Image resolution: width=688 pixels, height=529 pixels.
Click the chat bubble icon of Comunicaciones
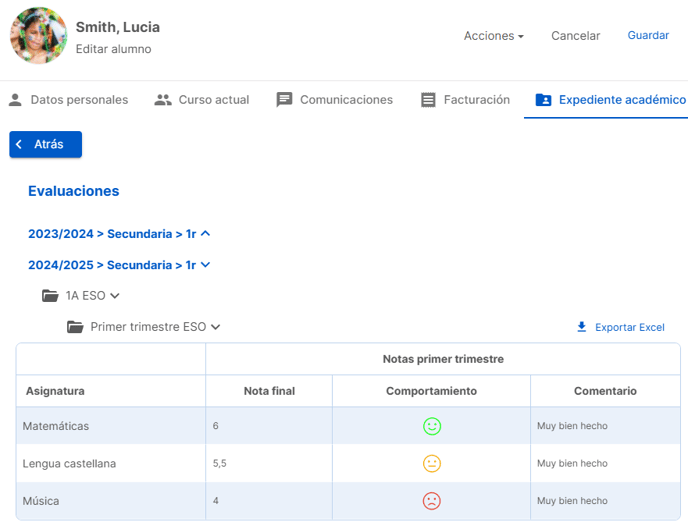coord(284,100)
